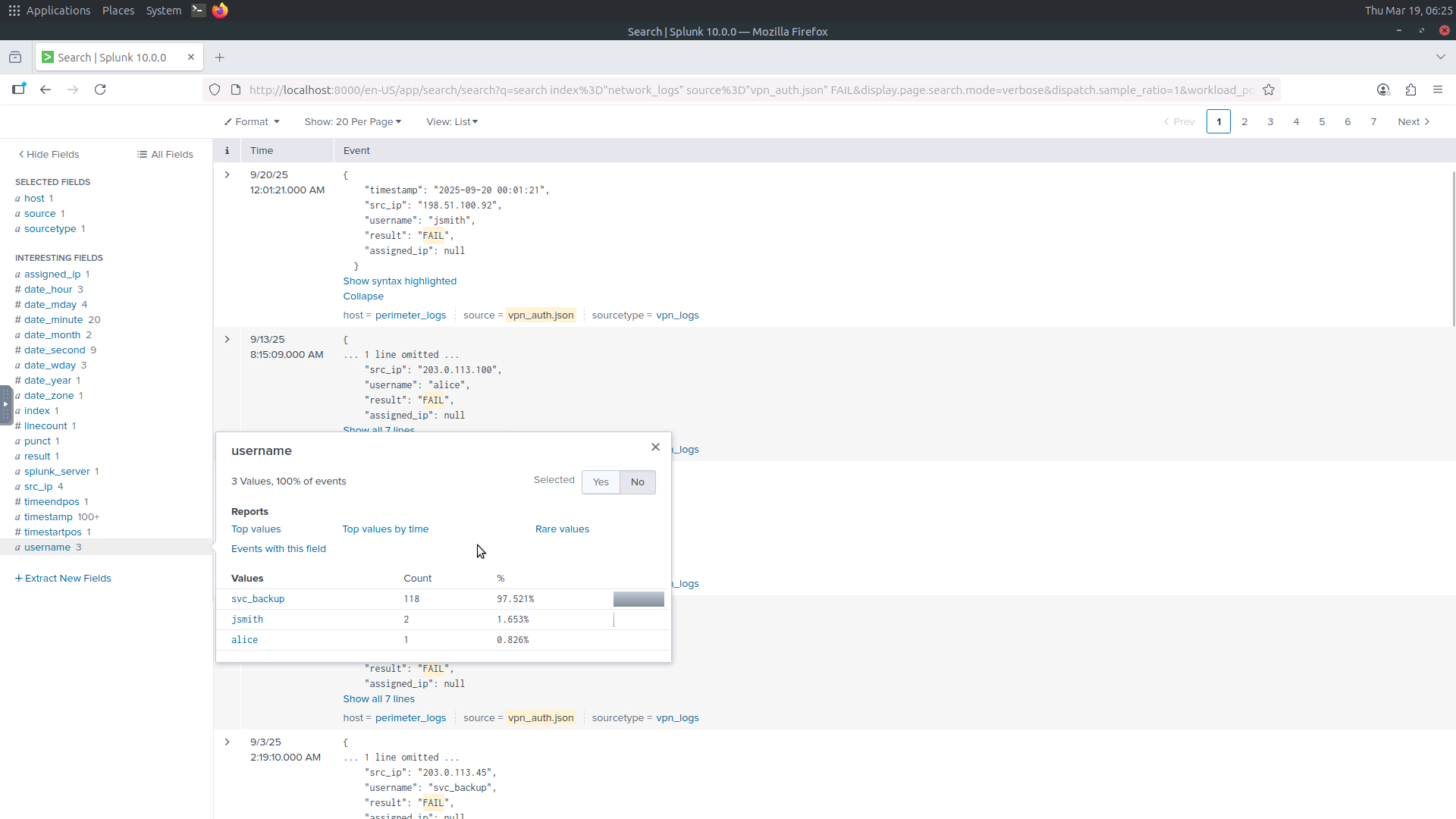Reload the current page
Viewport: 1456px width, 819px height.
point(100,89)
